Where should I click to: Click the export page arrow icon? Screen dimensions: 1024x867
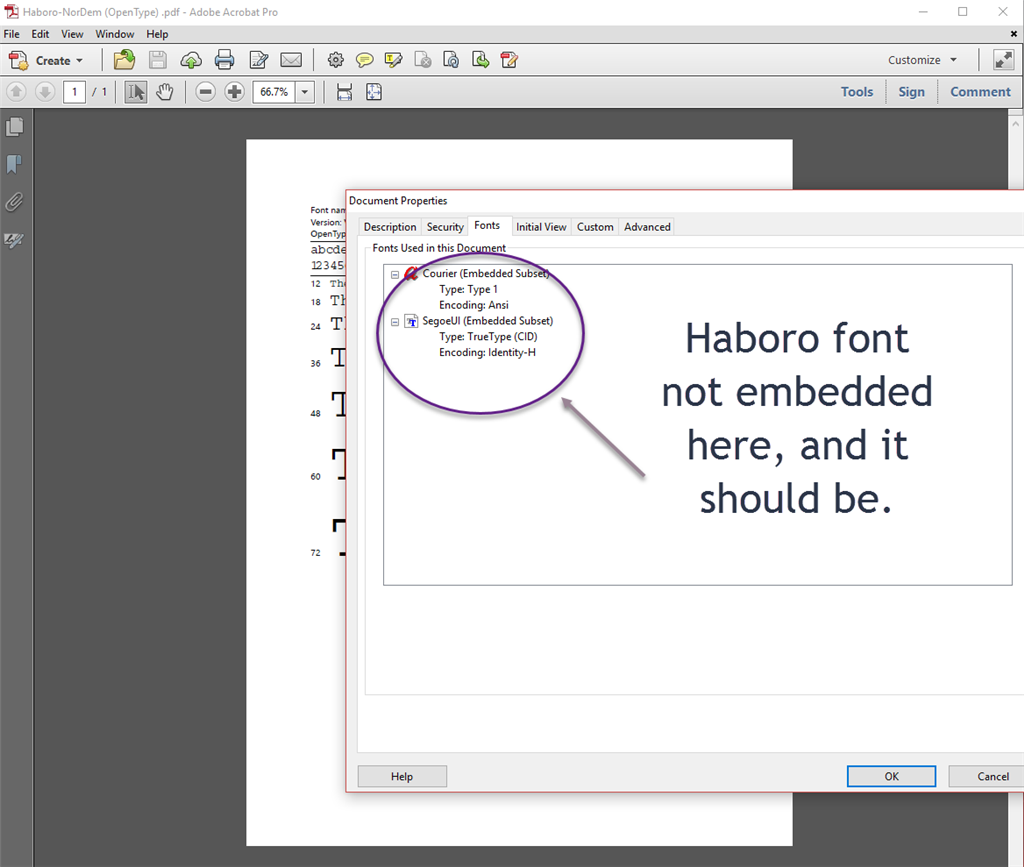pyautogui.click(x=481, y=60)
